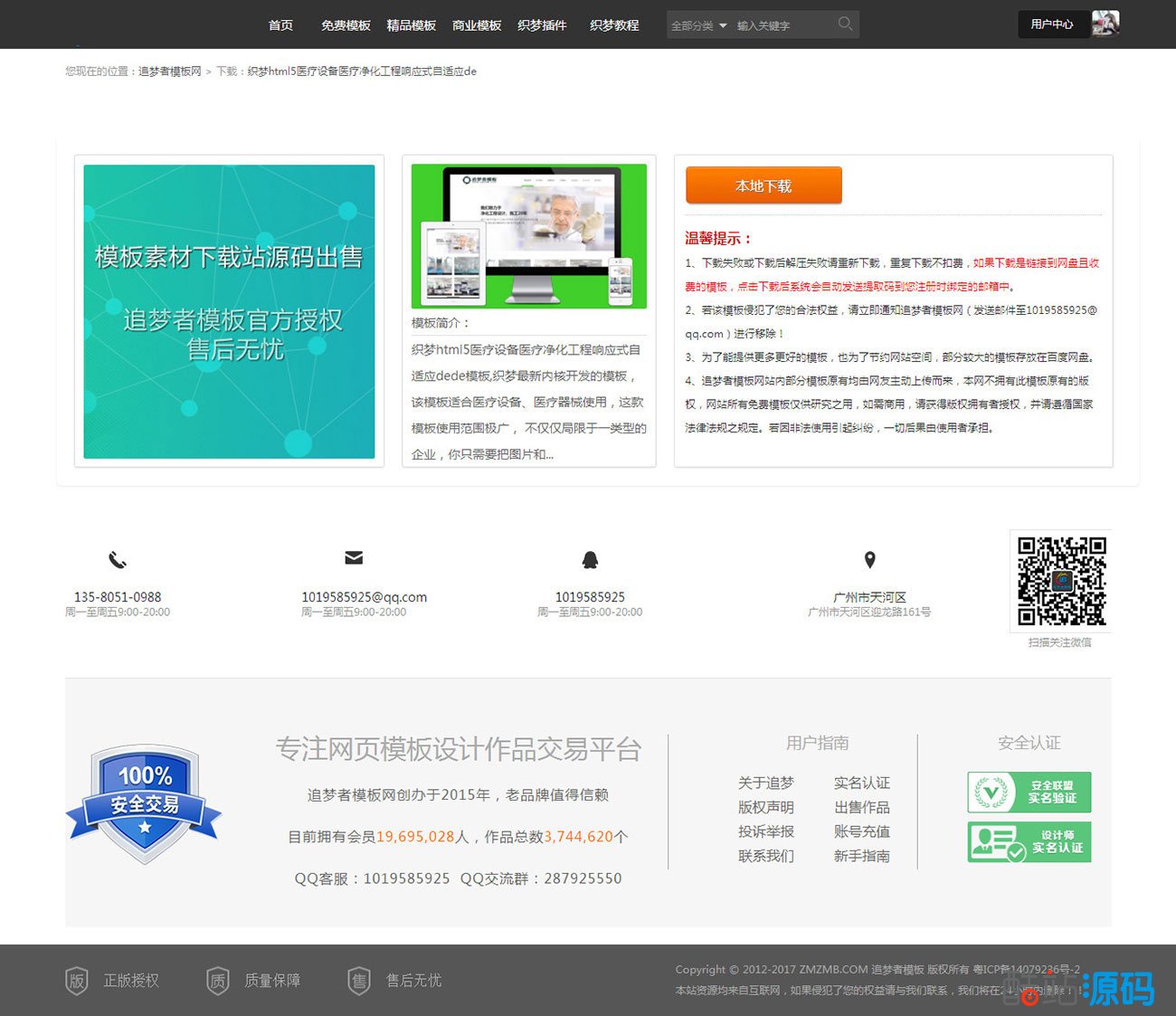
Task: Open the 全部分类 category dropdown
Action: point(698,25)
